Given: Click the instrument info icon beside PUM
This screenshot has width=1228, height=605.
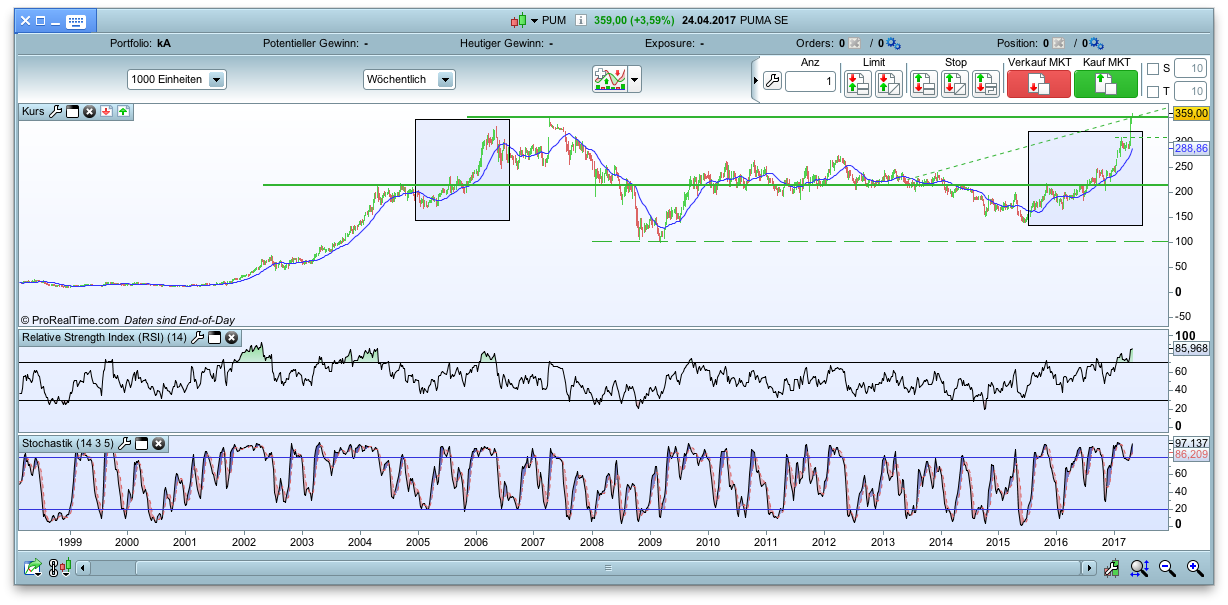Looking at the screenshot, I should coord(581,20).
